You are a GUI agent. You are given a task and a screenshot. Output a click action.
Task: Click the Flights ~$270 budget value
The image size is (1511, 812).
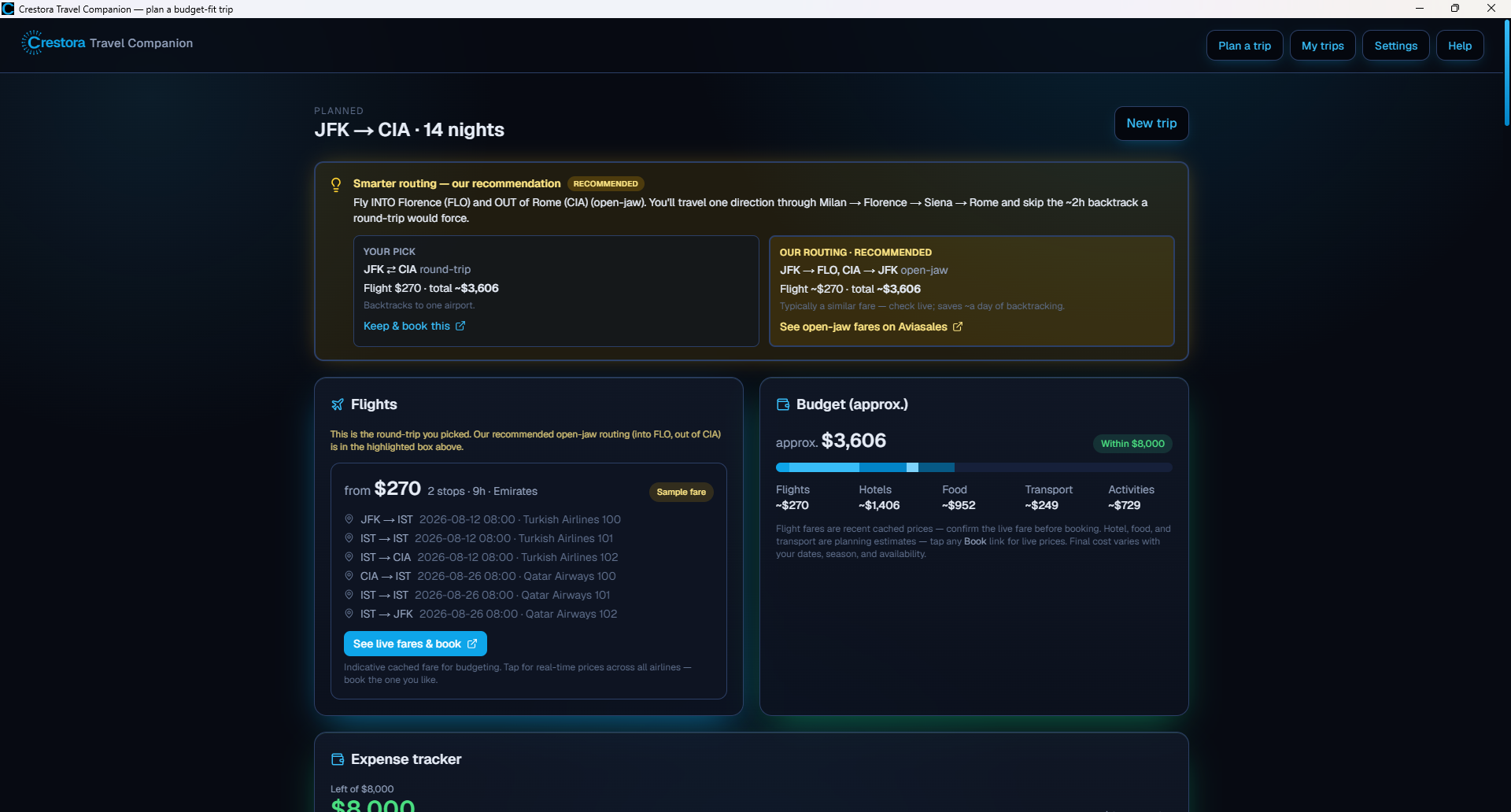click(x=792, y=505)
